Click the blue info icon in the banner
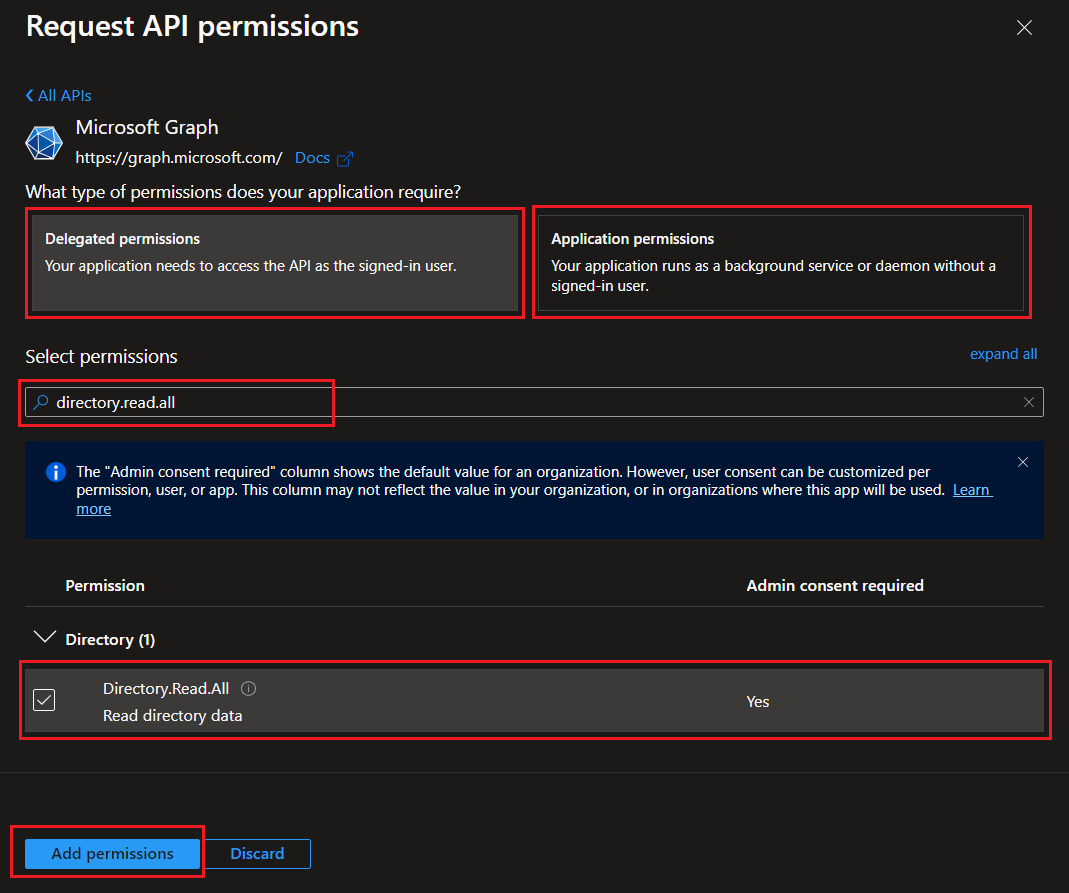Image resolution: width=1069 pixels, height=893 pixels. point(56,472)
